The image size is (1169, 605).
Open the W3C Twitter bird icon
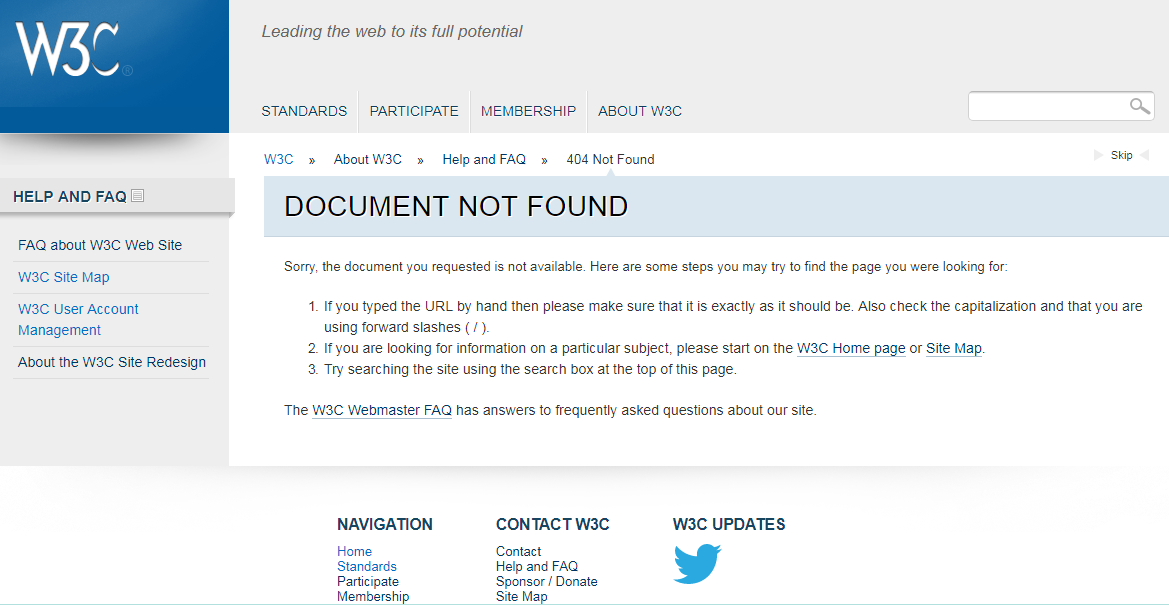click(x=697, y=563)
